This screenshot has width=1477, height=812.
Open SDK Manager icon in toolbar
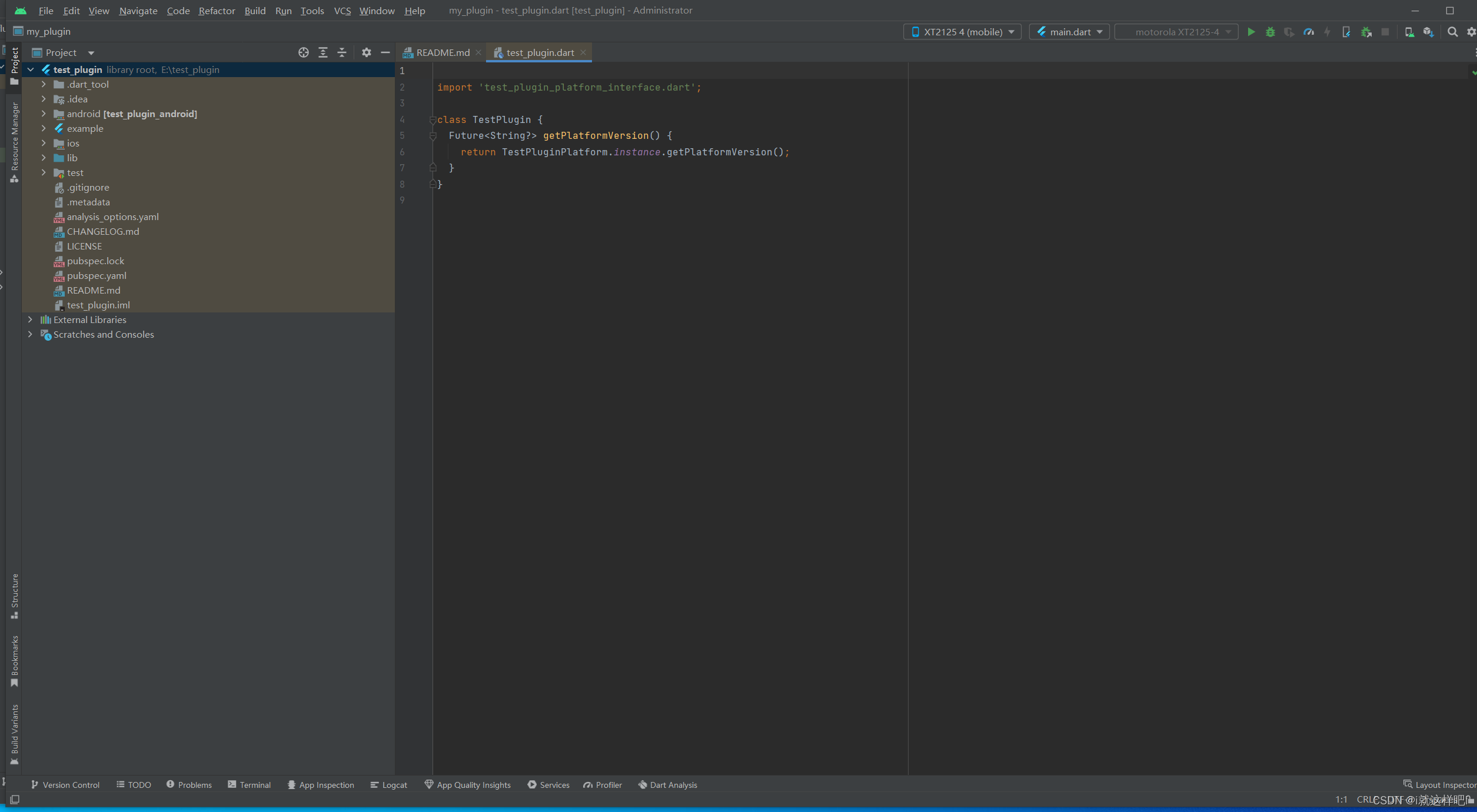(1428, 32)
